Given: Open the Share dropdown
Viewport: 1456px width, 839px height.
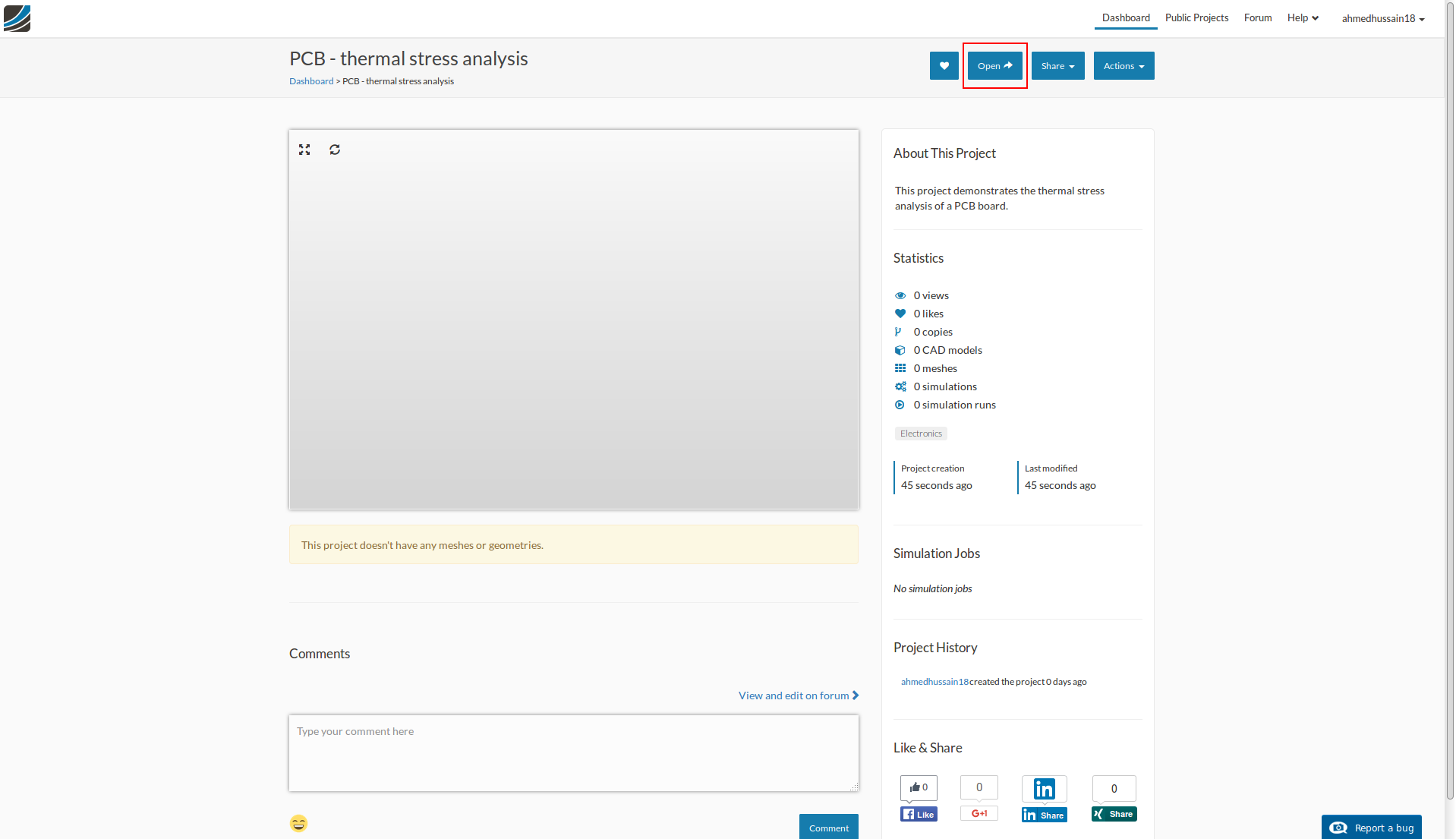Looking at the screenshot, I should pos(1058,66).
